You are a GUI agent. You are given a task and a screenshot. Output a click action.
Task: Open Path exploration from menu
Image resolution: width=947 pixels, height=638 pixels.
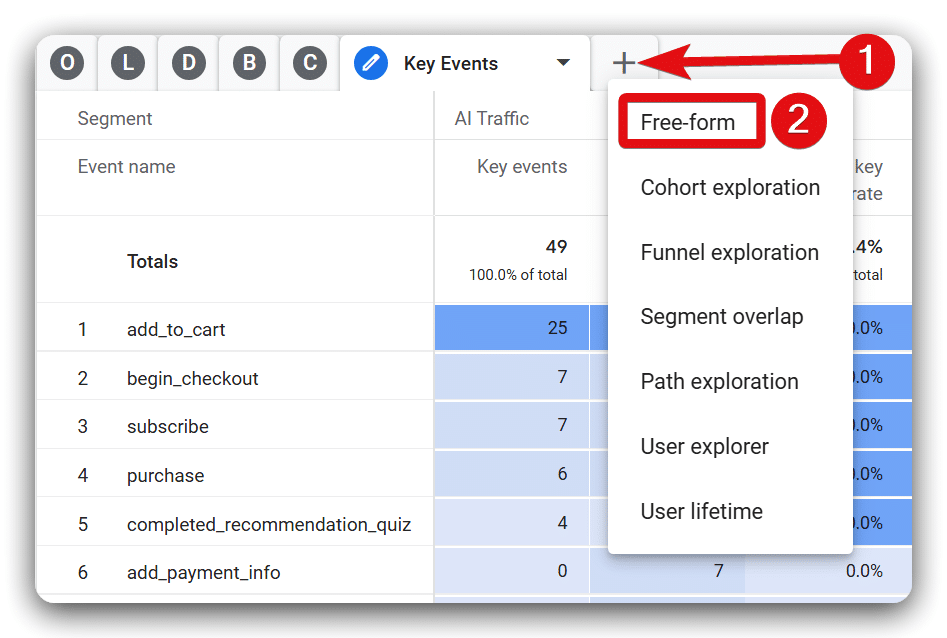(719, 382)
